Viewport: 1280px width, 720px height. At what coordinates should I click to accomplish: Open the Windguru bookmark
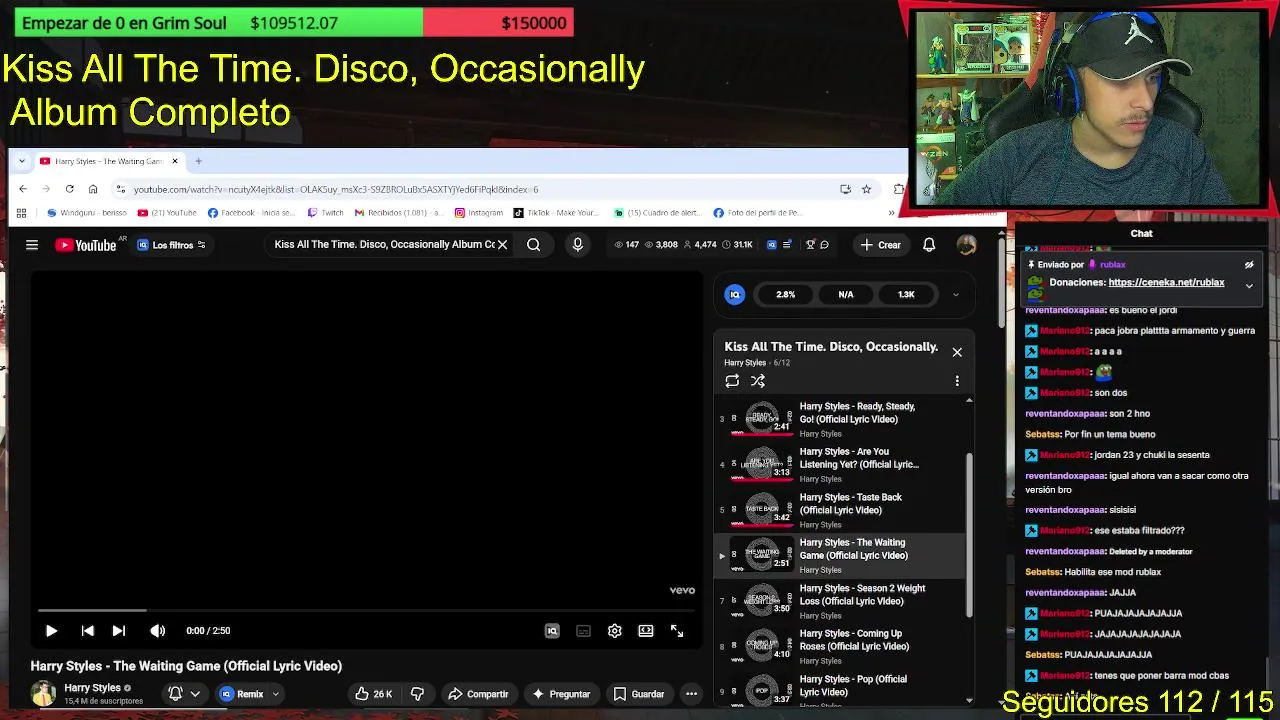click(x=87, y=213)
